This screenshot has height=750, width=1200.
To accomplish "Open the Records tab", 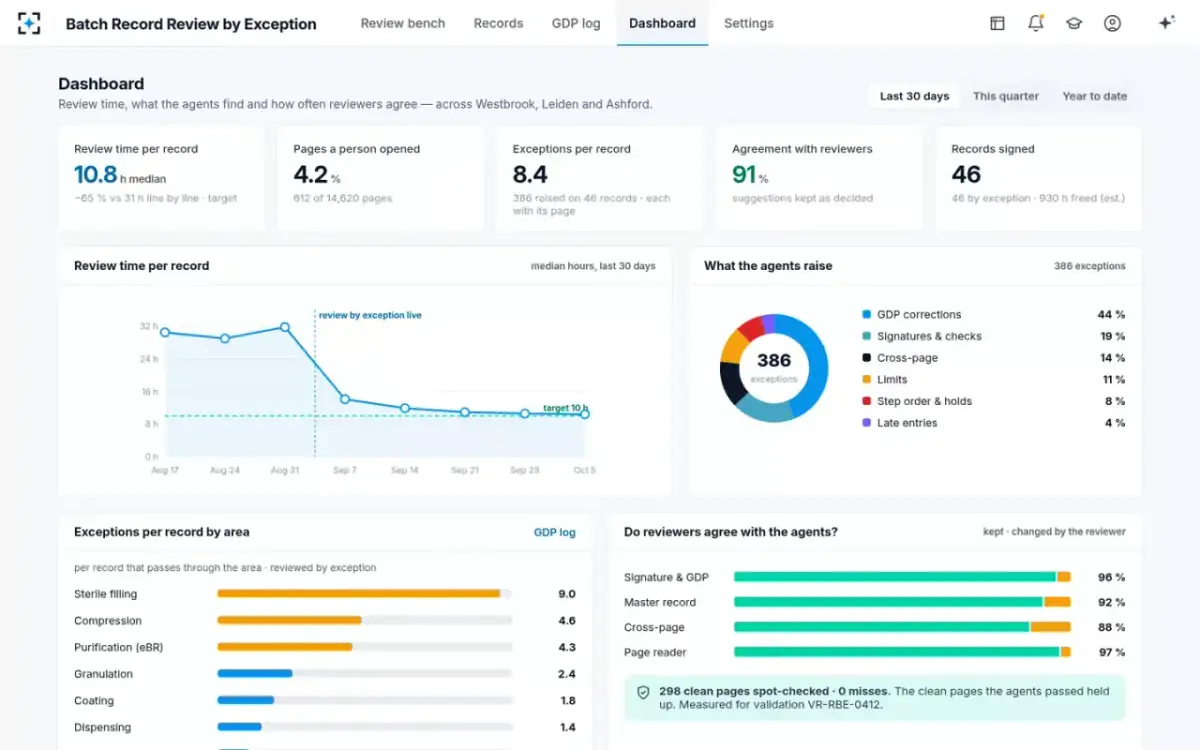I will point(498,23).
